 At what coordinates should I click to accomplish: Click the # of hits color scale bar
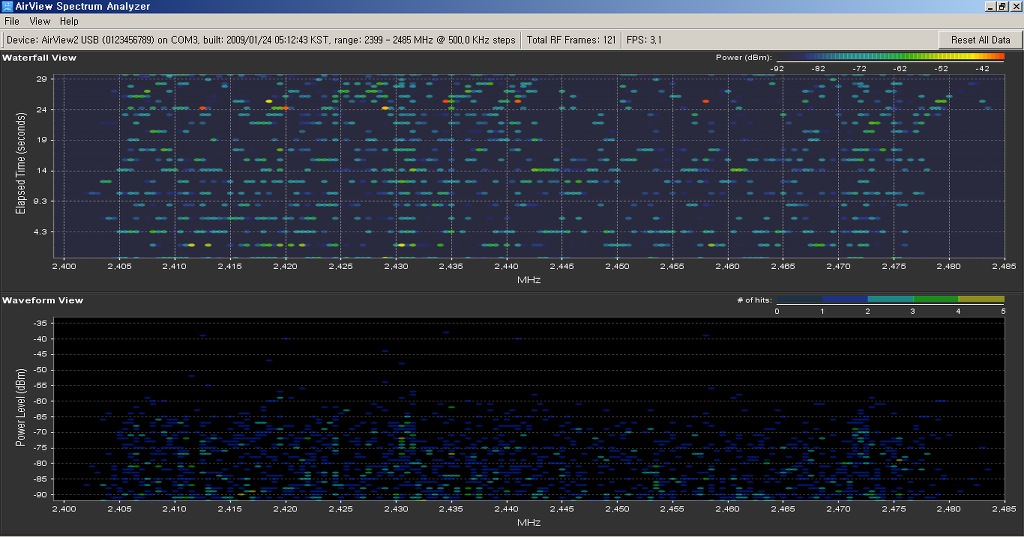pyautogui.click(x=890, y=299)
